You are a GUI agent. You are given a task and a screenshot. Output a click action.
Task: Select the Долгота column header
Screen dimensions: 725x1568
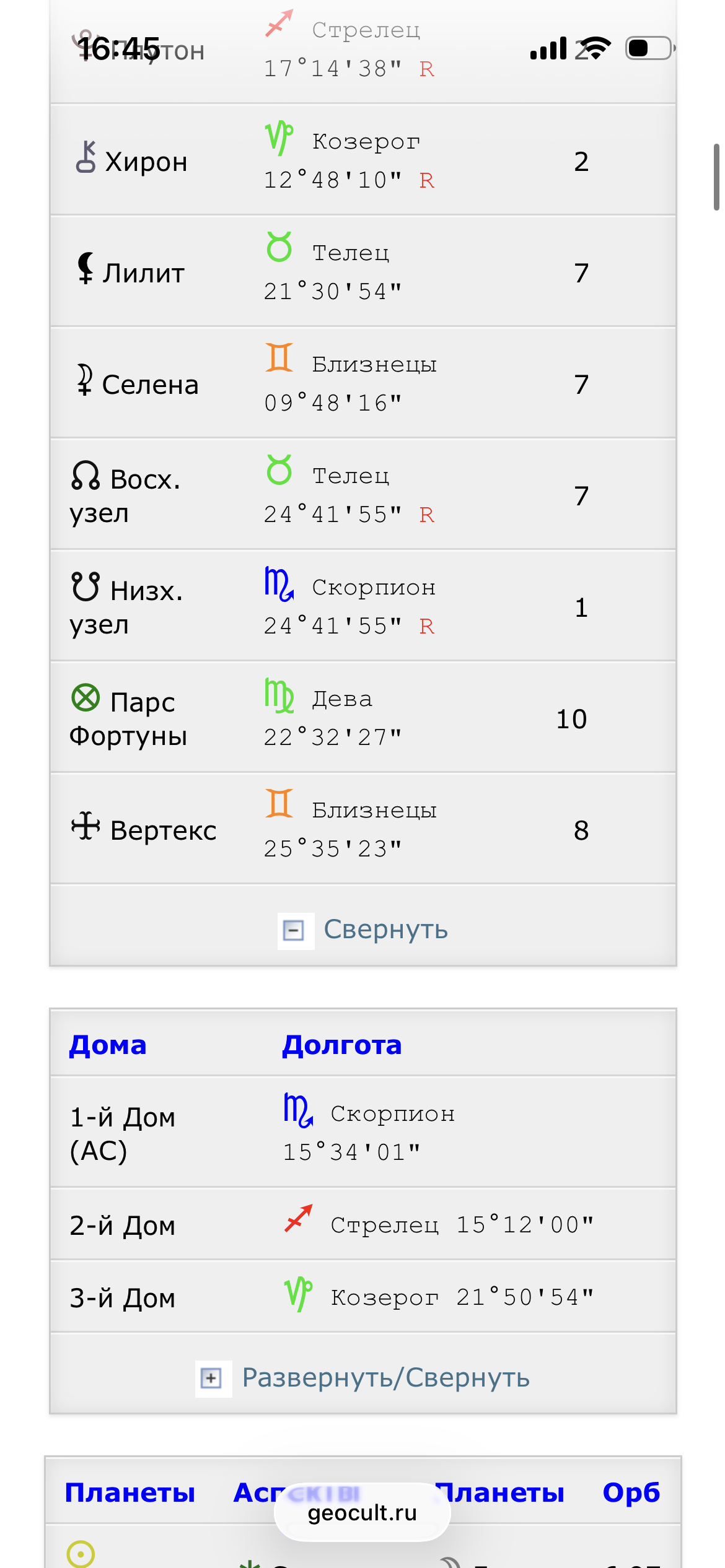click(342, 1045)
